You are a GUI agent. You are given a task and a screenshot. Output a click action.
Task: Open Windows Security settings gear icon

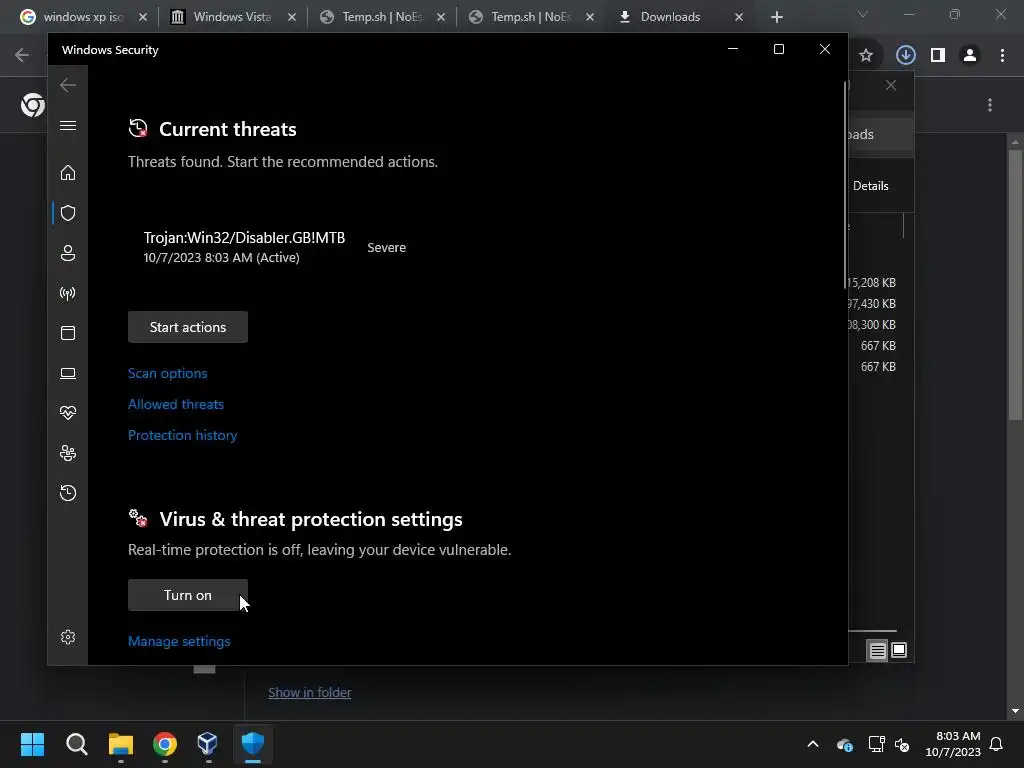pos(68,637)
